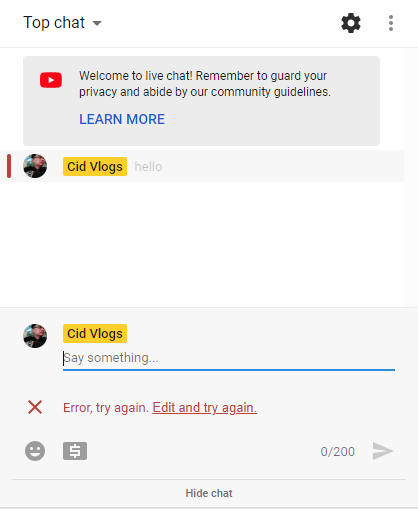
Task: Click the send message arrow icon
Action: 383,451
